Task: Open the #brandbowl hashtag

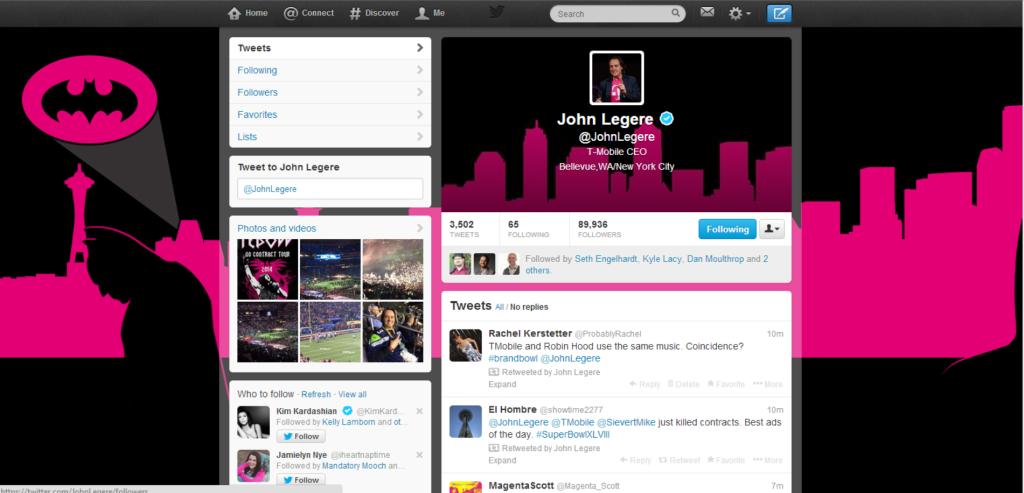Action: click(x=511, y=358)
